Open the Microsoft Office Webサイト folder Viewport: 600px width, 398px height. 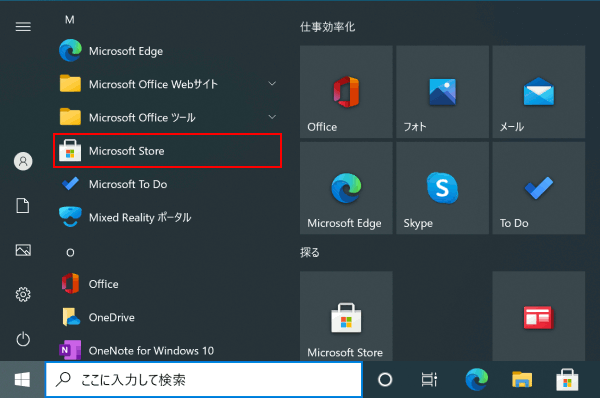pyautogui.click(x=167, y=84)
